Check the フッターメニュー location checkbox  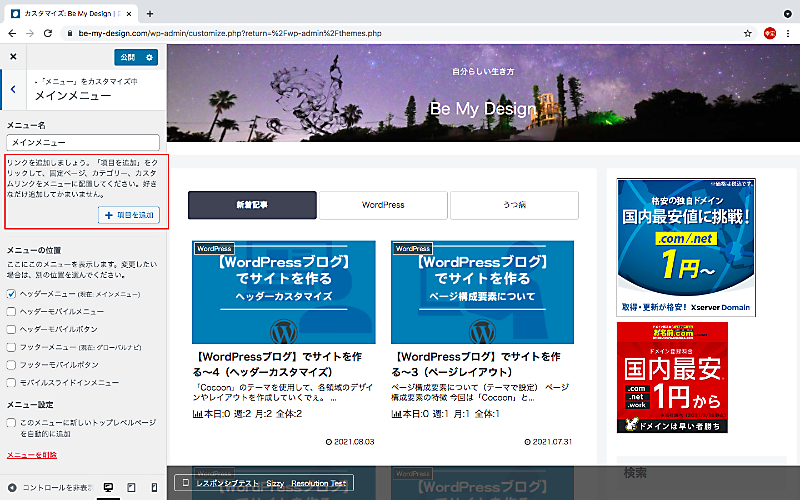point(12,347)
